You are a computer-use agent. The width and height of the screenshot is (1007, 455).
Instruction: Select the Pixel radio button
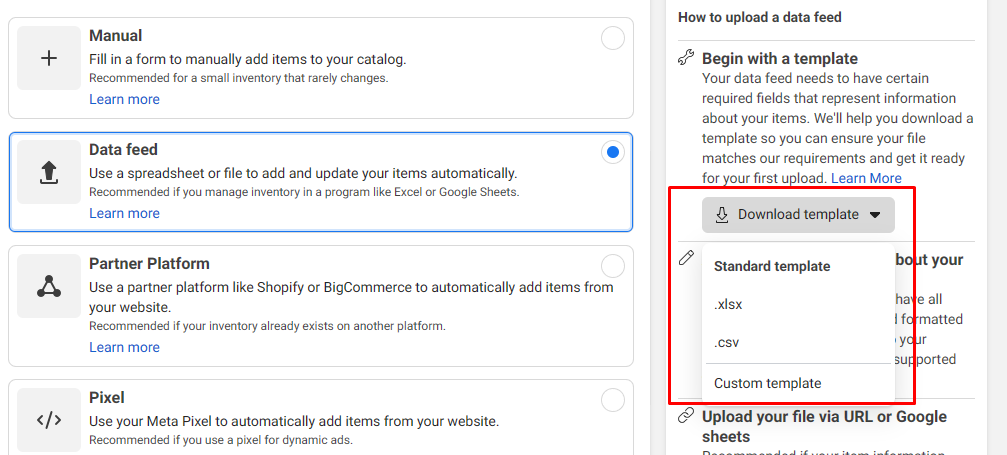[x=613, y=400]
